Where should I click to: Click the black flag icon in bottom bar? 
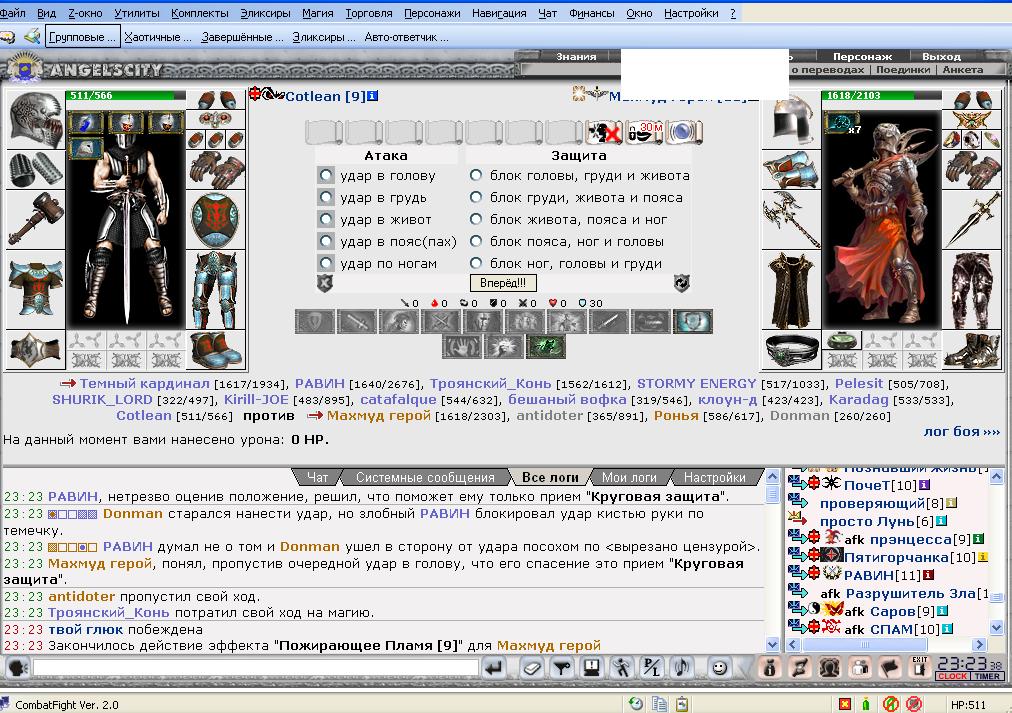(x=889, y=668)
